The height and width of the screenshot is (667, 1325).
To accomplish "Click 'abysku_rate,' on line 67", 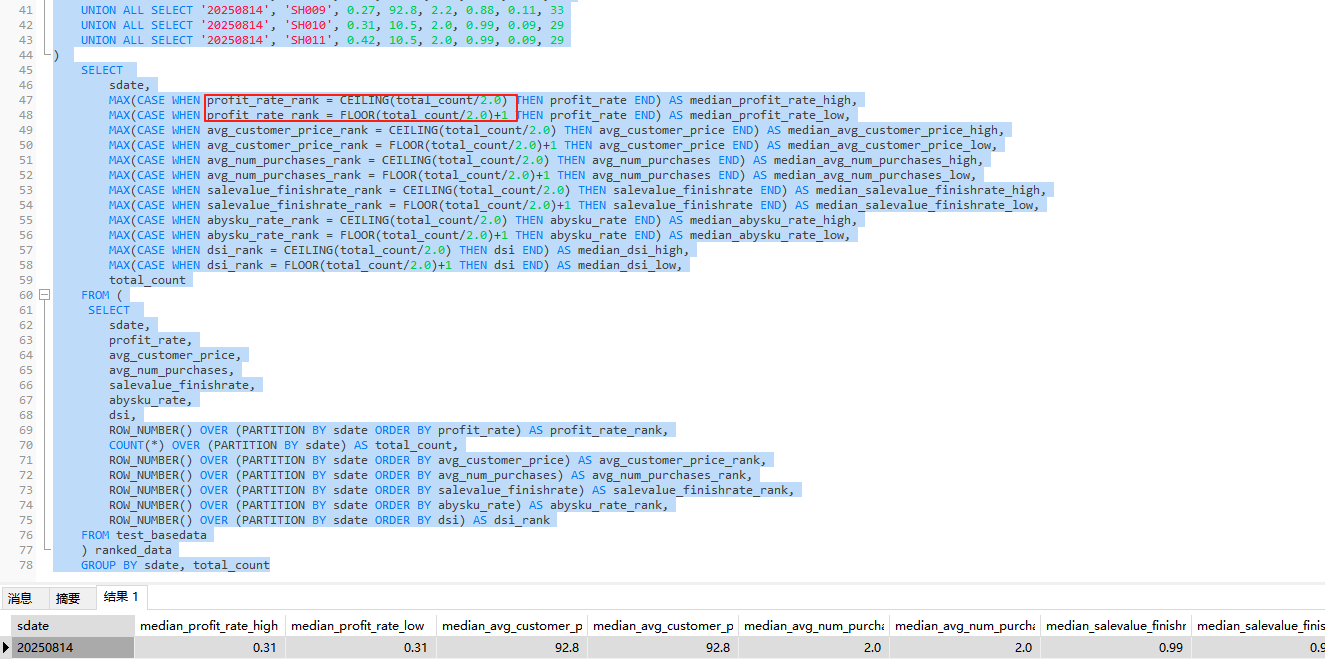I will point(151,400).
